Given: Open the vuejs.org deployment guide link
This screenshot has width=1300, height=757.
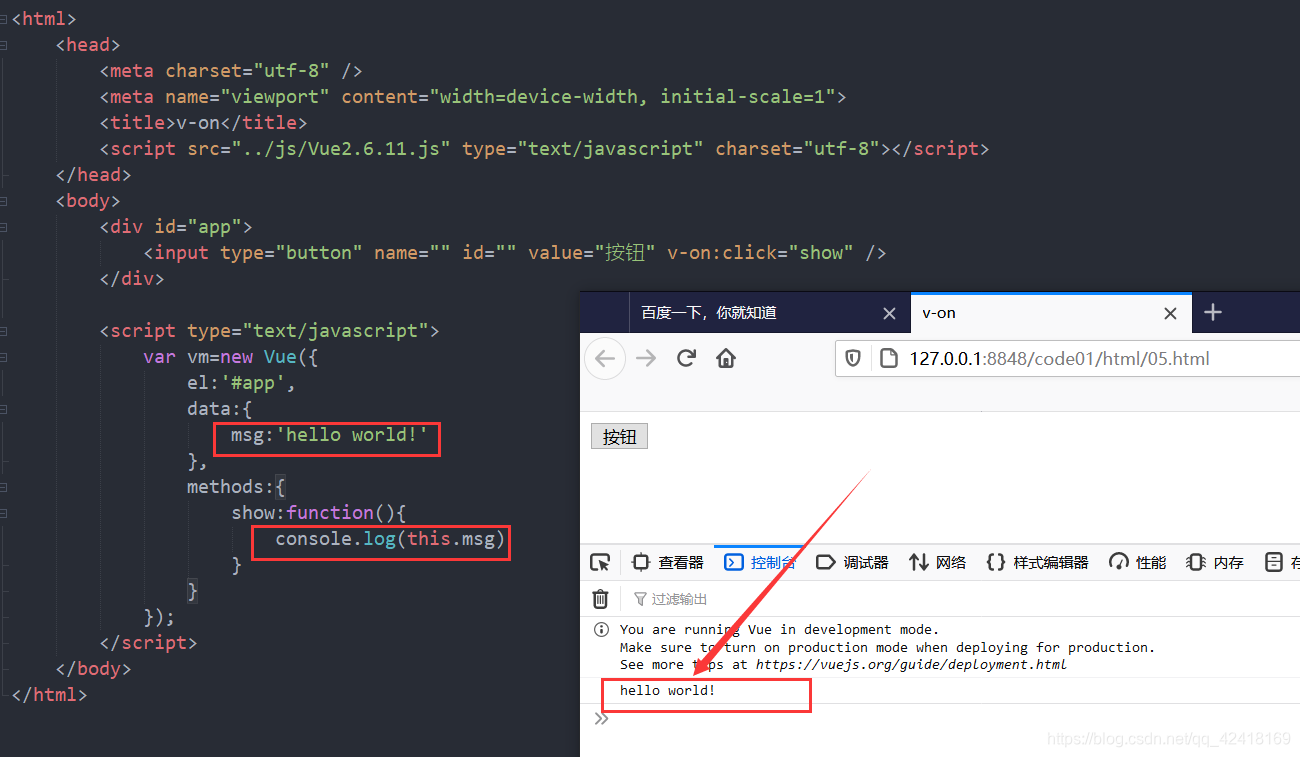Looking at the screenshot, I should [x=911, y=664].
